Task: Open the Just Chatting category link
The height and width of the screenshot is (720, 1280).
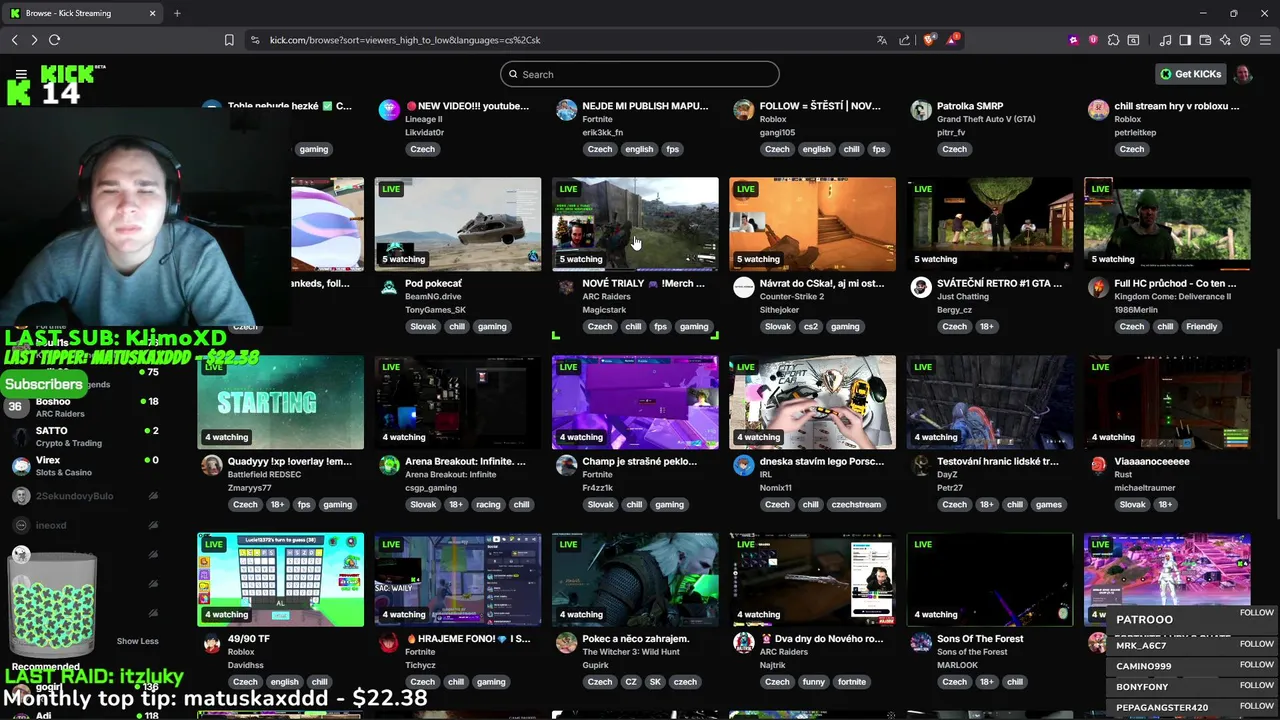Action: tap(963, 297)
